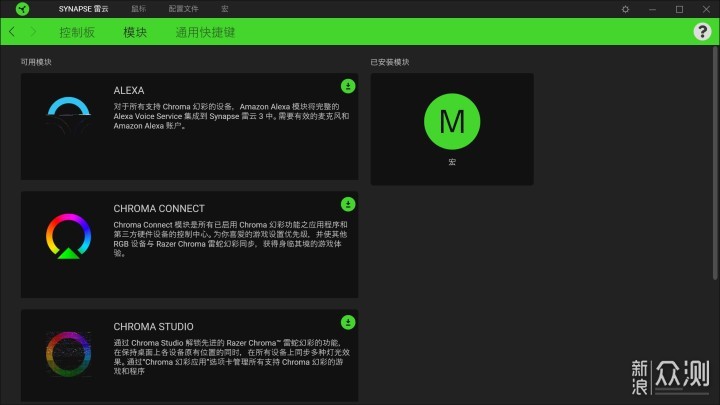Open the help question mark icon
Image resolution: width=720 pixels, height=405 pixels.
pos(702,32)
